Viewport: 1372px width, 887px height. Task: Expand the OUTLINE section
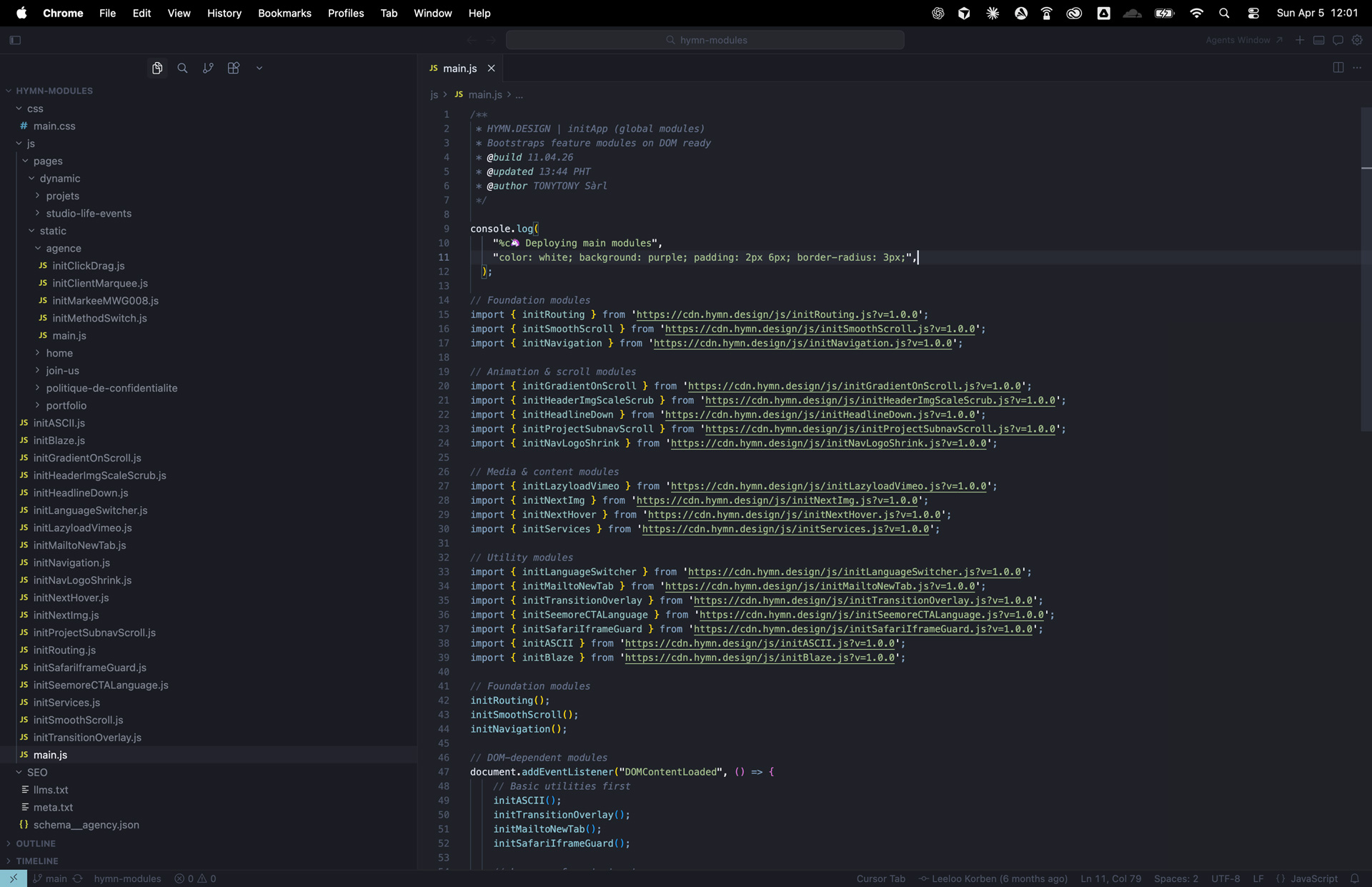point(36,843)
